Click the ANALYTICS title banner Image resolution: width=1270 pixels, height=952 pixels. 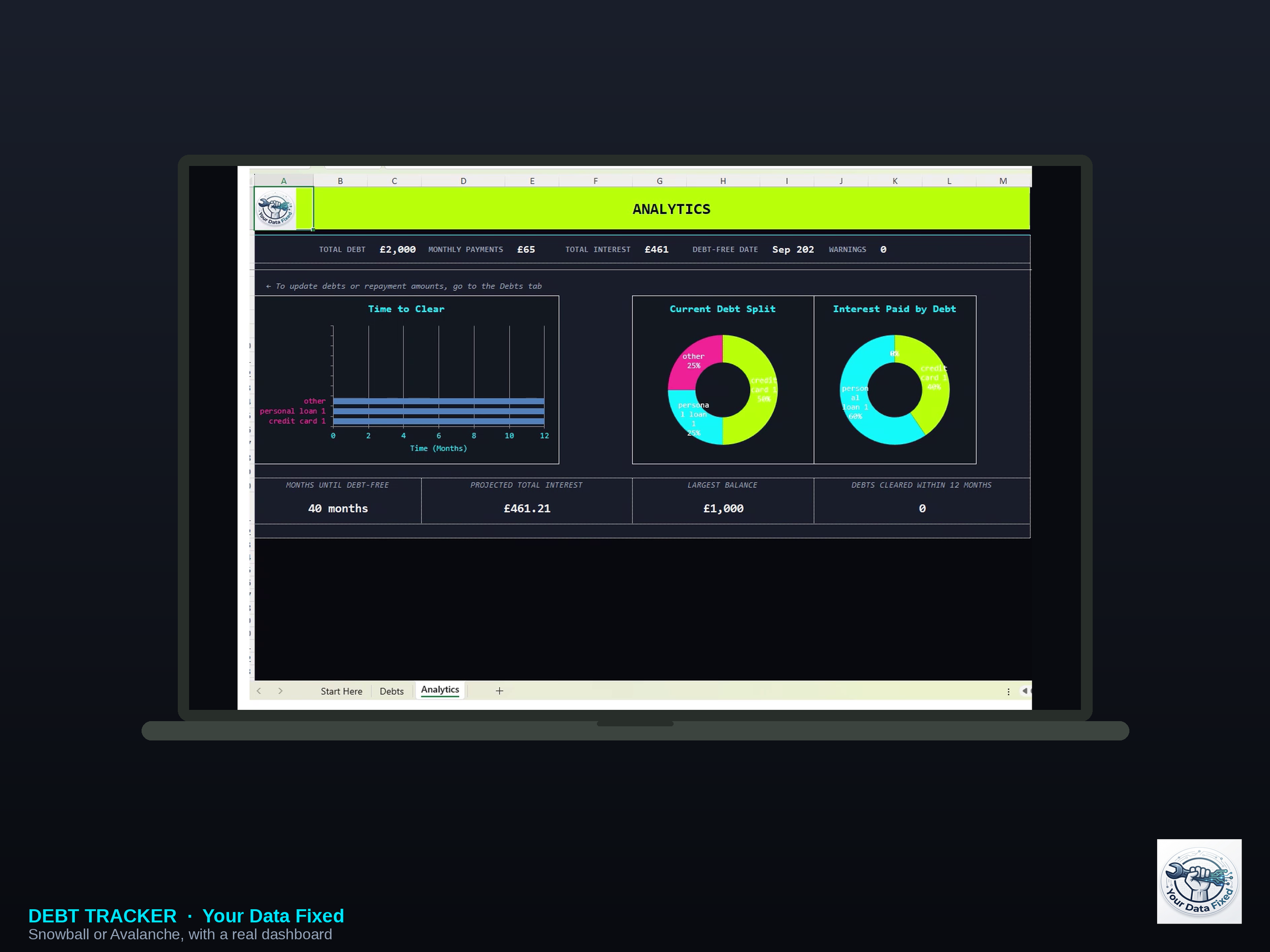point(671,209)
